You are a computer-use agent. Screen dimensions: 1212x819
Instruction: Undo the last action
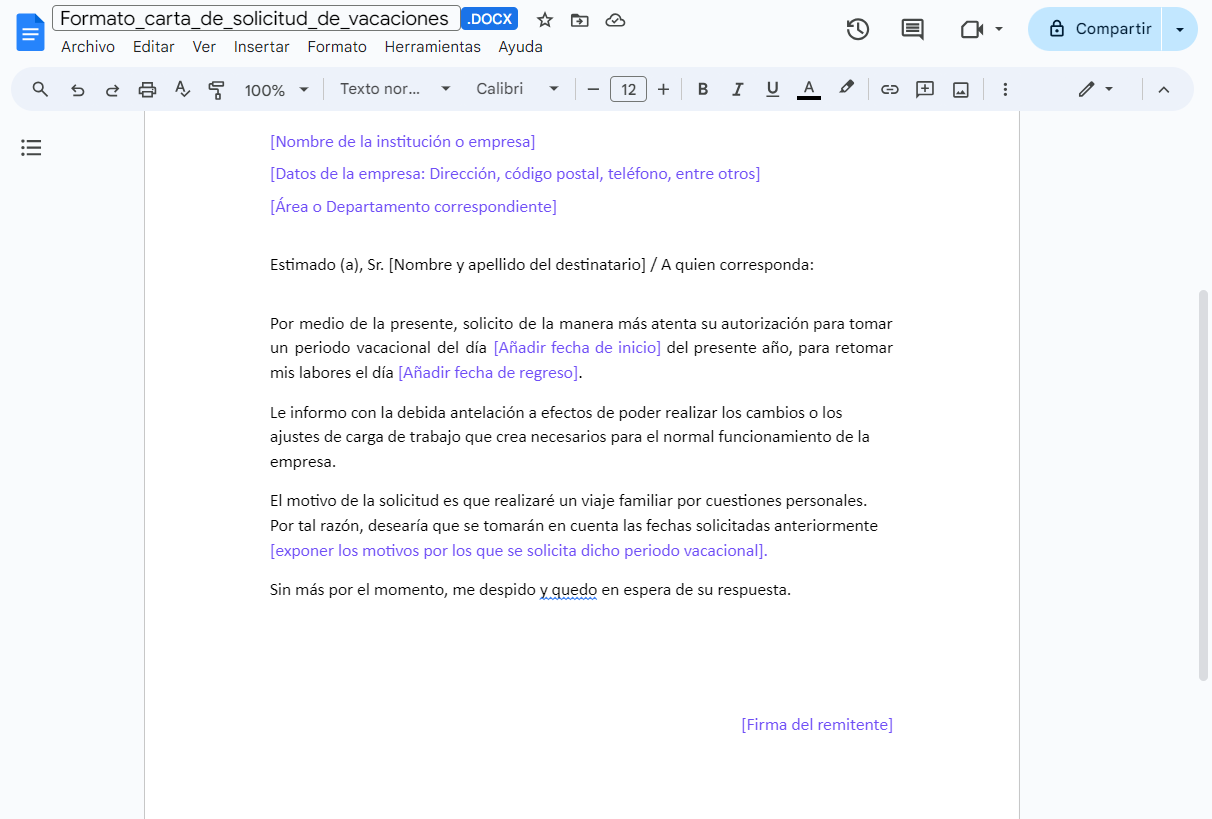coord(78,89)
